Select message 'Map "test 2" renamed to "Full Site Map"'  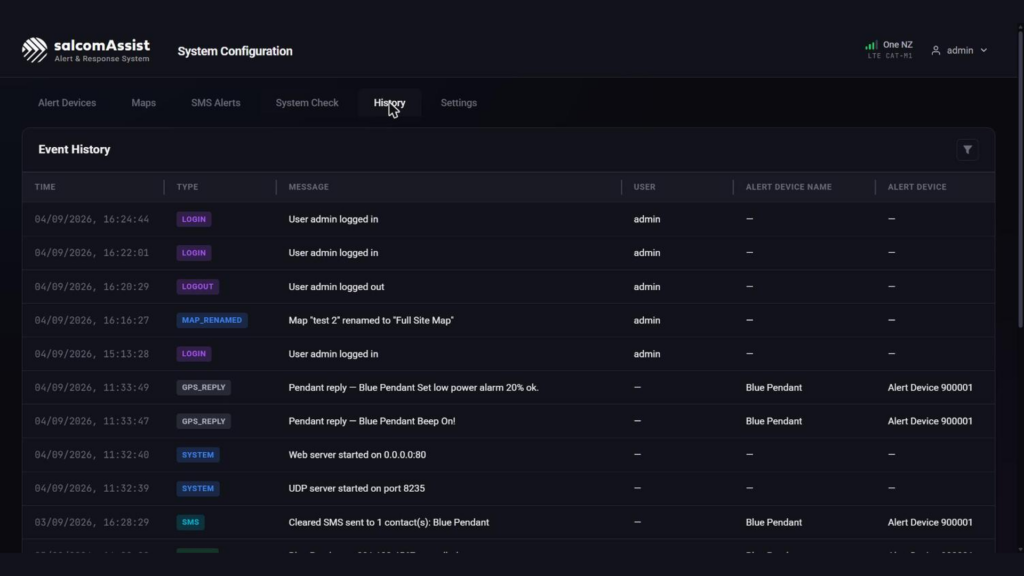pyautogui.click(x=371, y=320)
